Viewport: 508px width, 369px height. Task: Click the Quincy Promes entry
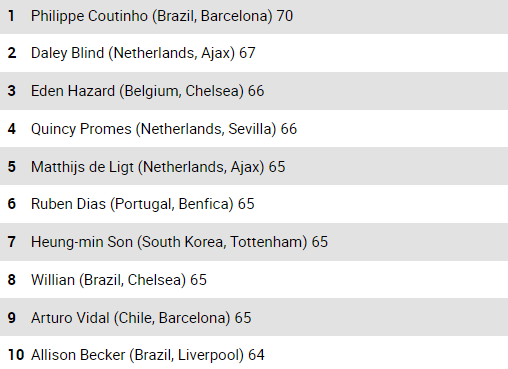pos(254,129)
